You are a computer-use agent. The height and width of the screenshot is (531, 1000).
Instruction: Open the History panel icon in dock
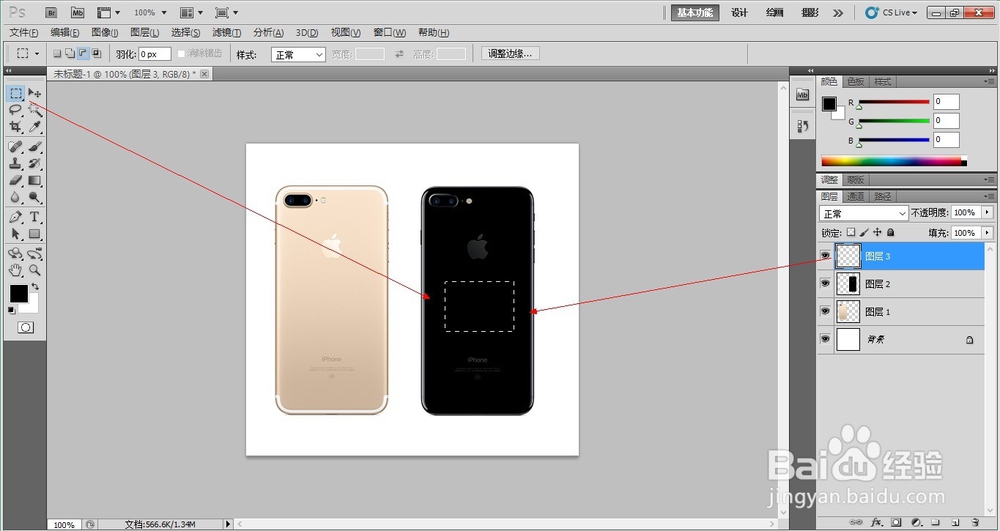[802, 126]
